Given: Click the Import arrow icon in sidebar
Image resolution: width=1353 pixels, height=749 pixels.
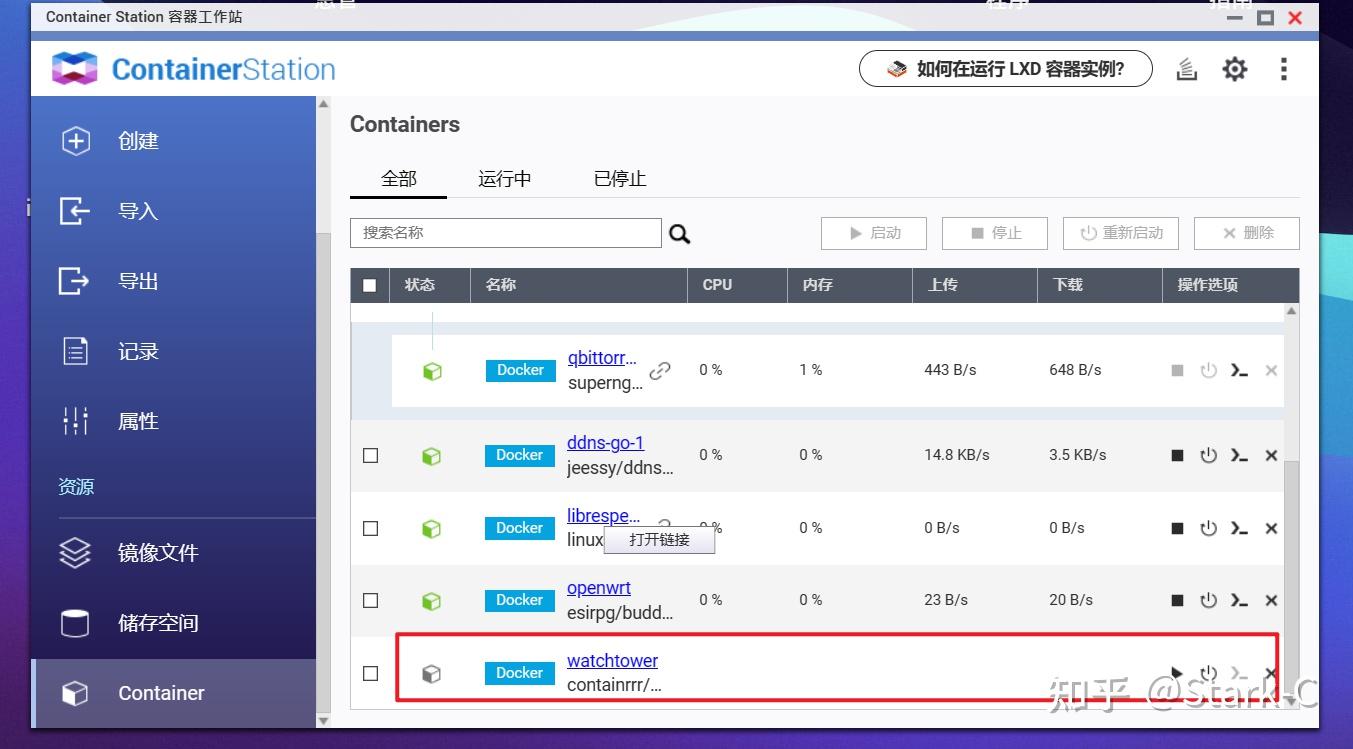Looking at the screenshot, I should pyautogui.click(x=74, y=211).
